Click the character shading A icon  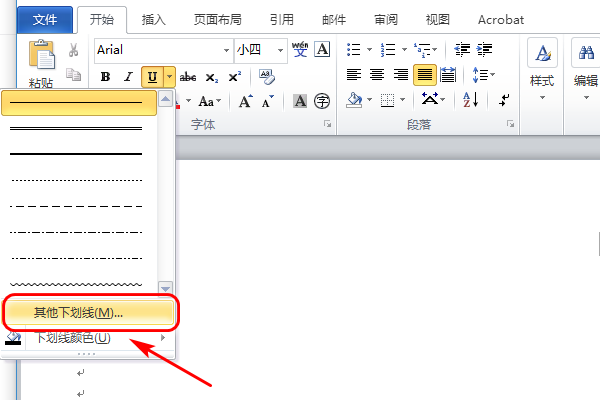pyautogui.click(x=300, y=101)
